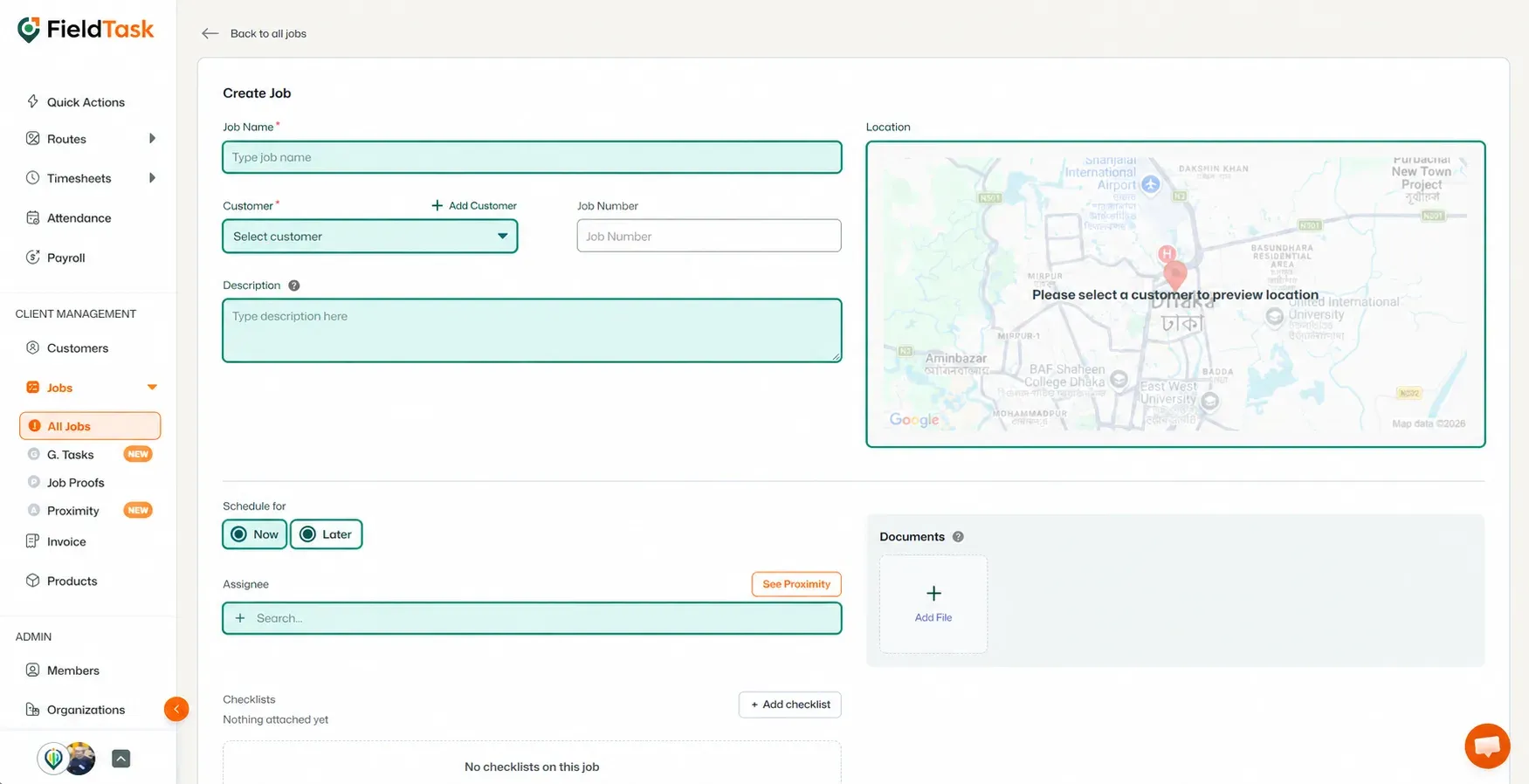This screenshot has height=784, width=1529.
Task: Open All Jobs submenu item
Action: pos(90,426)
